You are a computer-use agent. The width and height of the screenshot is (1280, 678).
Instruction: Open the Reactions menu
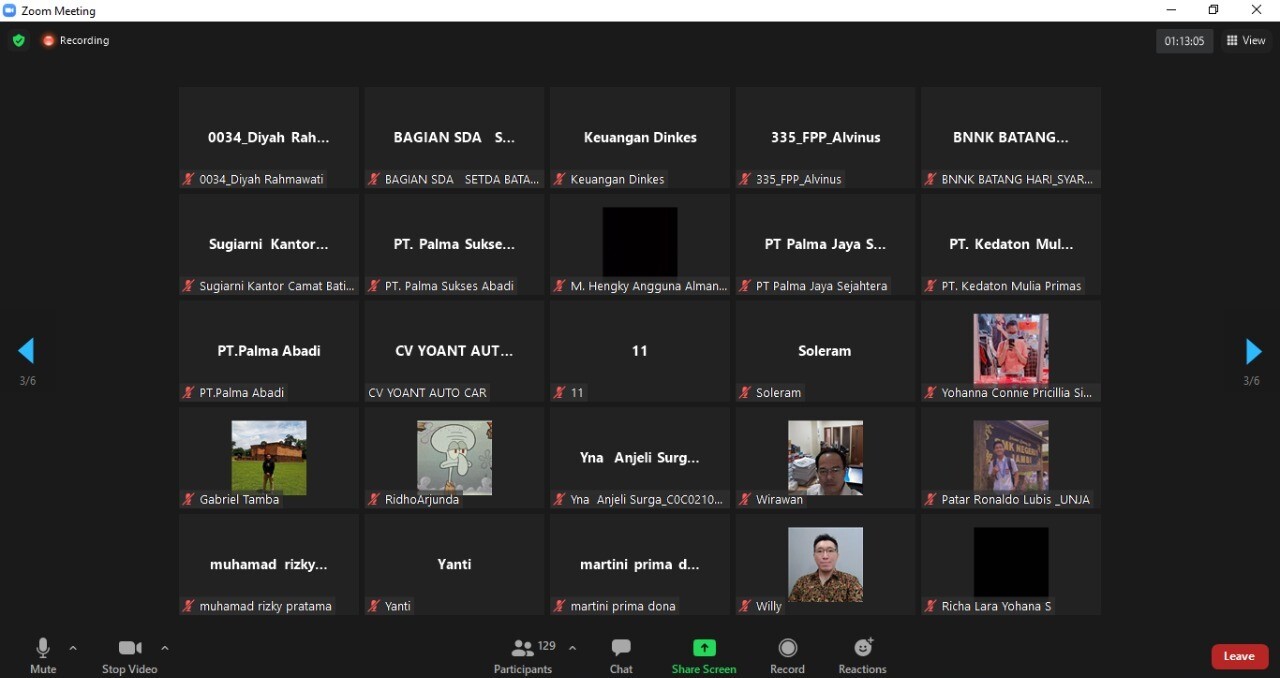pos(862,655)
